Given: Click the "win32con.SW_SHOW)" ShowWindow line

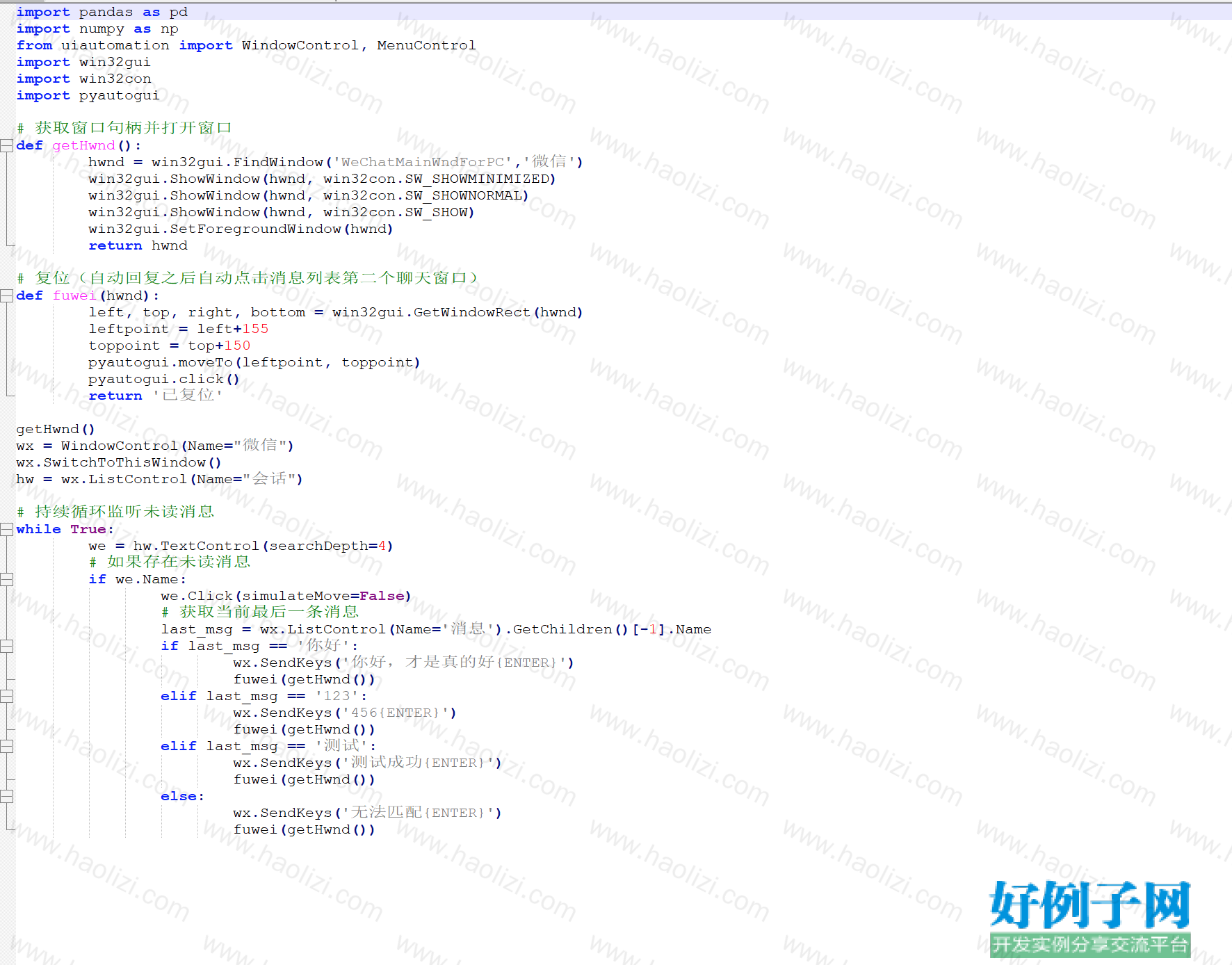Looking at the screenshot, I should pyautogui.click(x=282, y=212).
